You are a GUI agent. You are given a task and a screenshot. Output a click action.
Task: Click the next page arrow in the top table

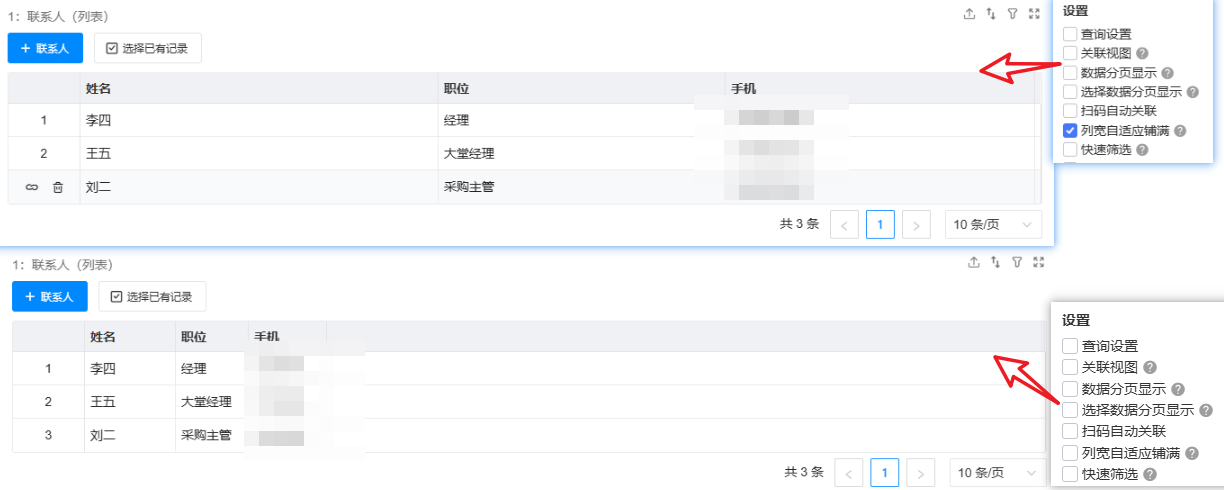[x=916, y=225]
